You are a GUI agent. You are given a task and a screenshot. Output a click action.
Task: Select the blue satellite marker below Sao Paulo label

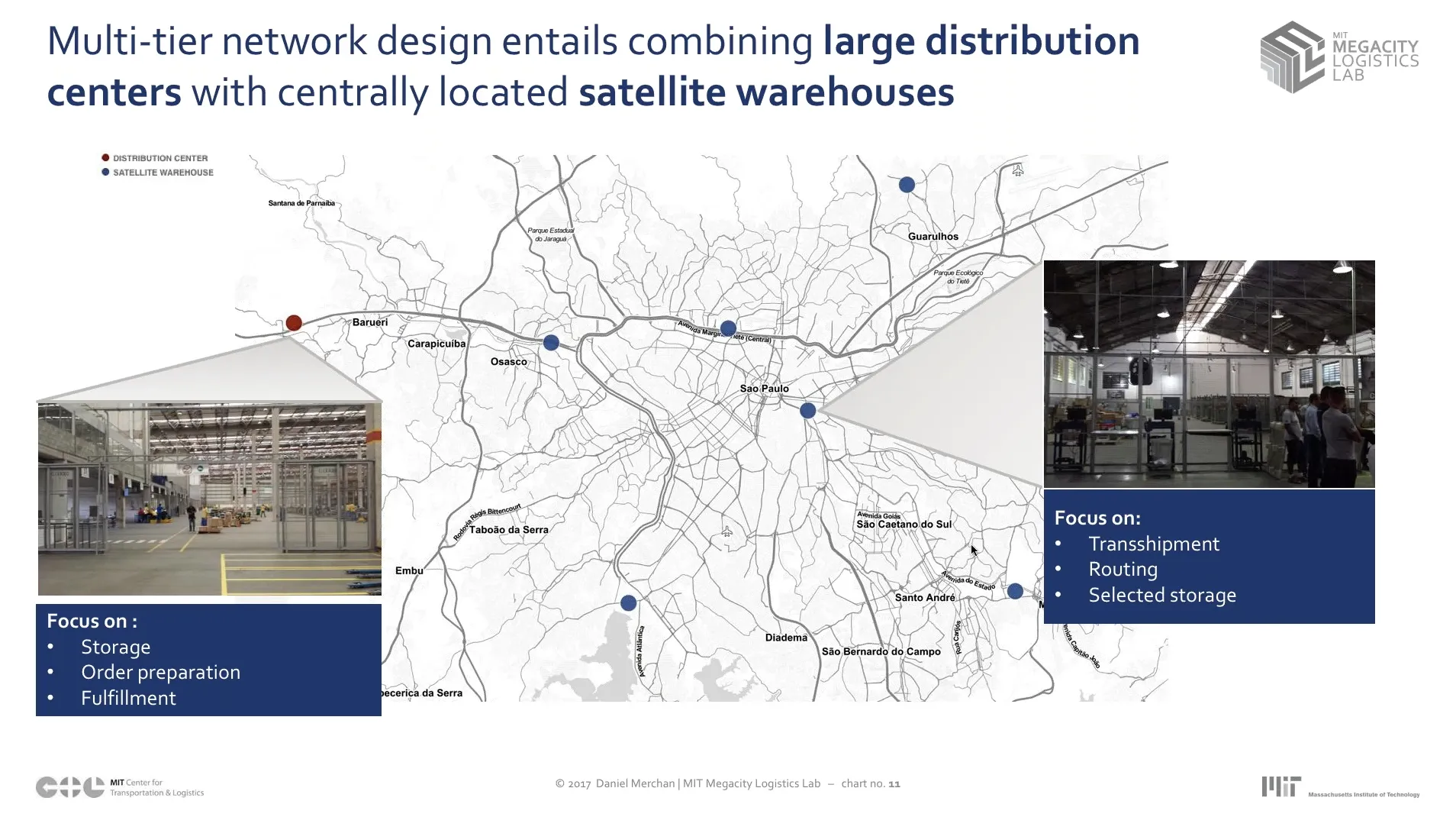click(807, 411)
